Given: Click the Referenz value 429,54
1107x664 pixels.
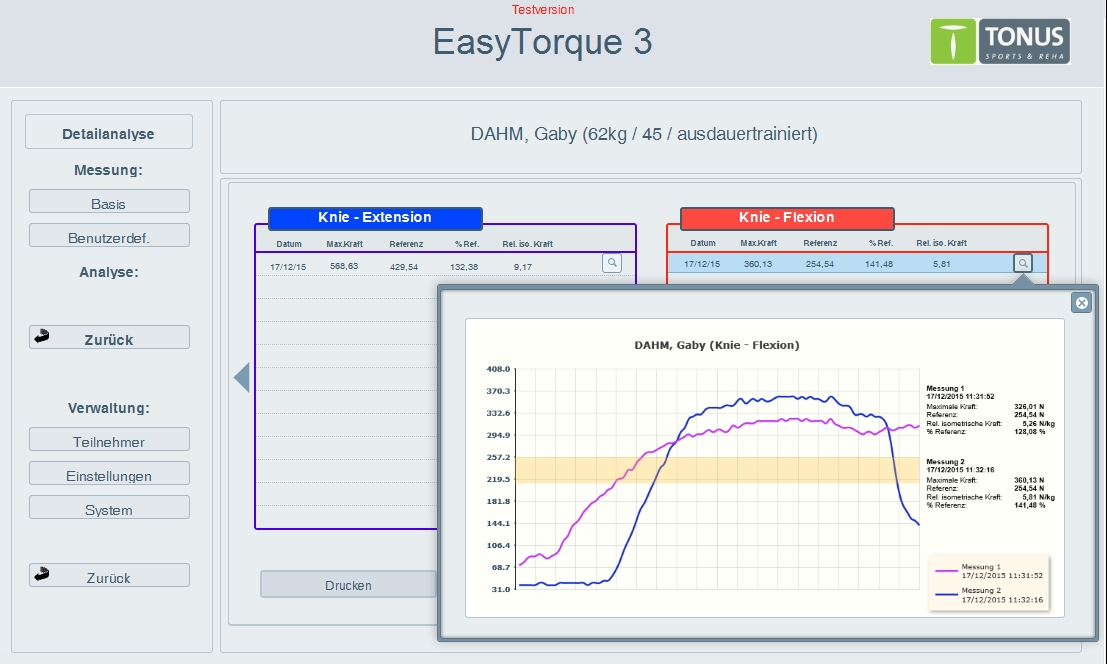Looking at the screenshot, I should [404, 267].
